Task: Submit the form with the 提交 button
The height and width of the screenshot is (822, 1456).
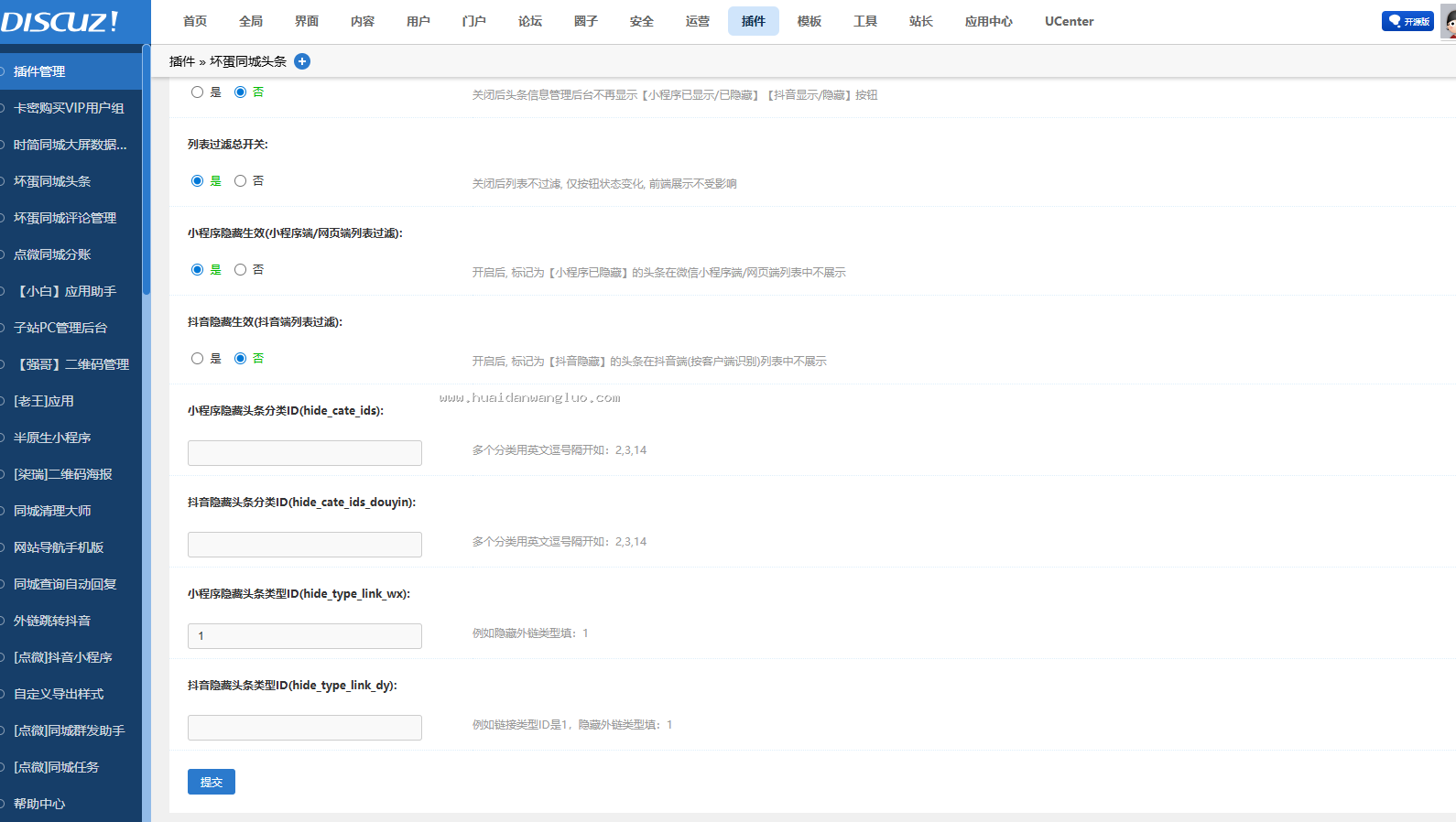Action: 212,782
